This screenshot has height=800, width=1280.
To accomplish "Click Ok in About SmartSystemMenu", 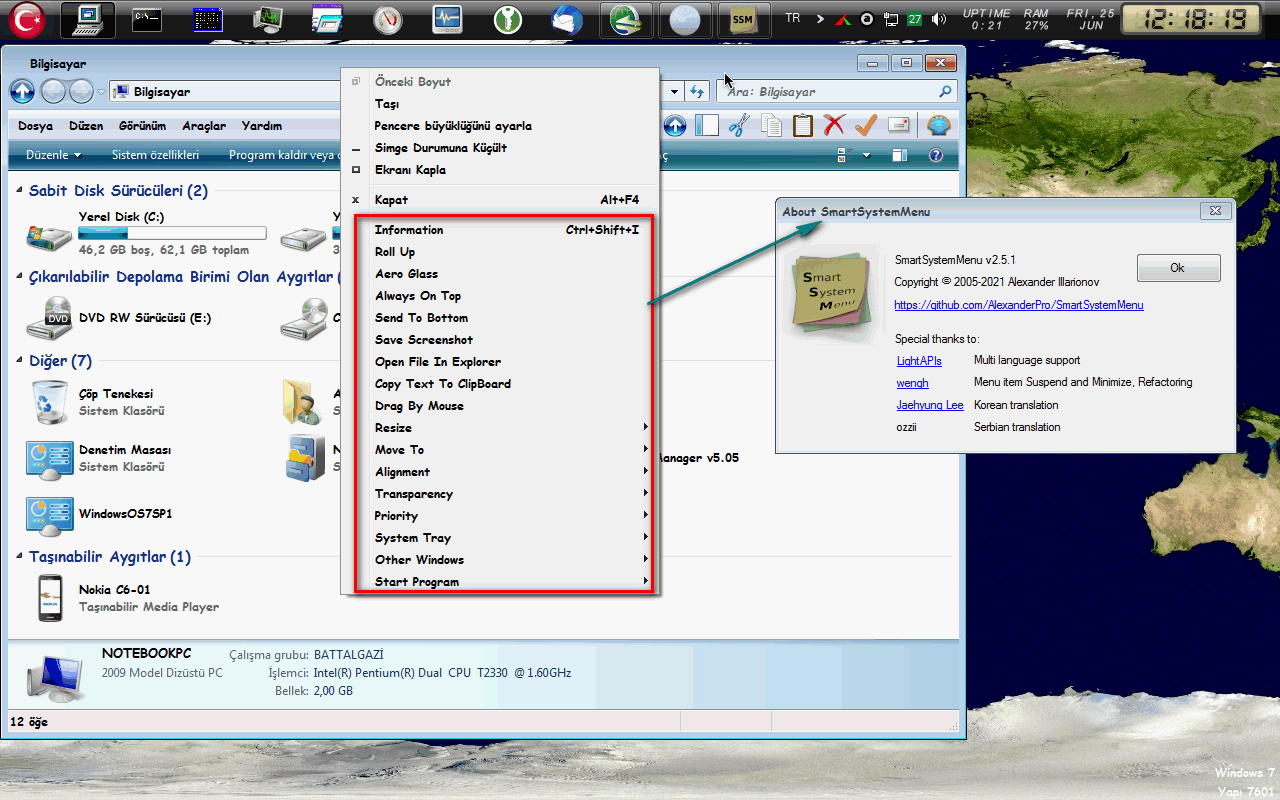I will point(1178,268).
